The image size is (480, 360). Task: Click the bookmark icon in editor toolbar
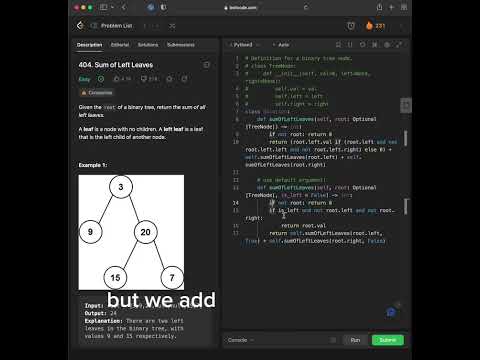pyautogui.click(x=338, y=45)
